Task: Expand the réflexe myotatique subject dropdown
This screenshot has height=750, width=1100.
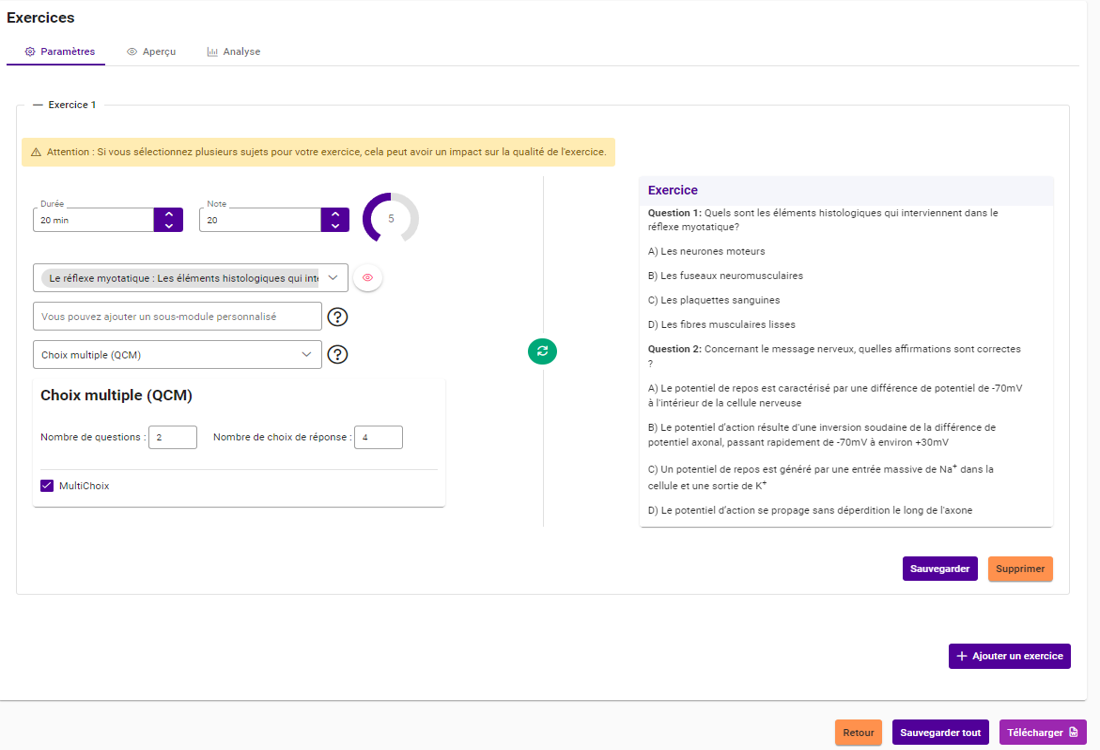Action: click(x=333, y=278)
